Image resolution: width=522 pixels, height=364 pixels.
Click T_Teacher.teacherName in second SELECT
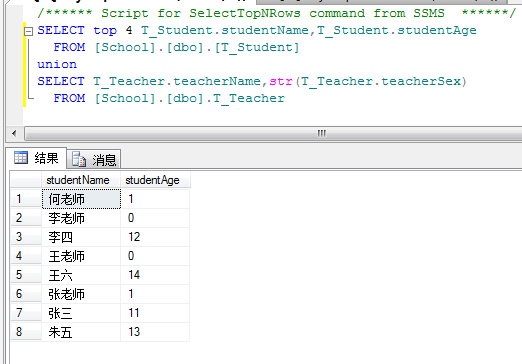[x=177, y=81]
